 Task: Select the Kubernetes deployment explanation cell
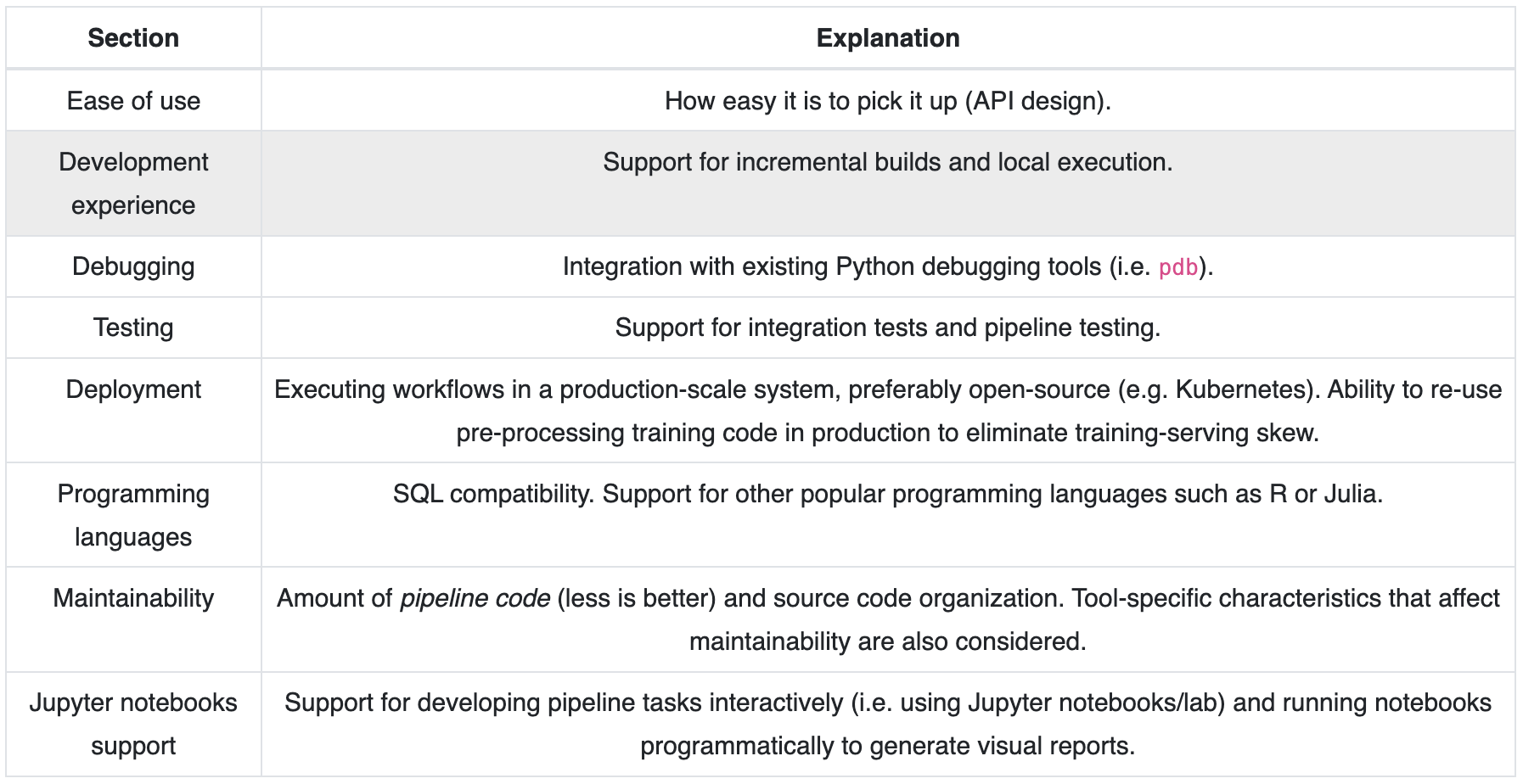pos(887,411)
